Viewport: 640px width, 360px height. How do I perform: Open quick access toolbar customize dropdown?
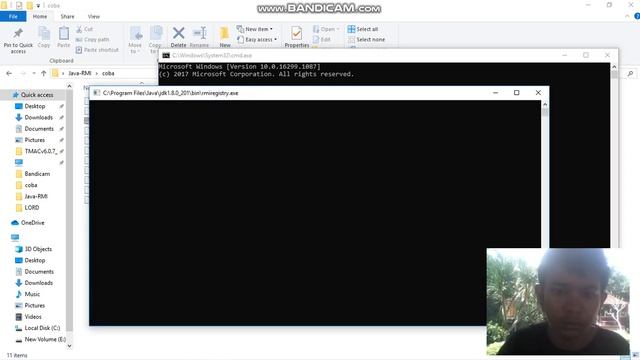[x=38, y=5]
